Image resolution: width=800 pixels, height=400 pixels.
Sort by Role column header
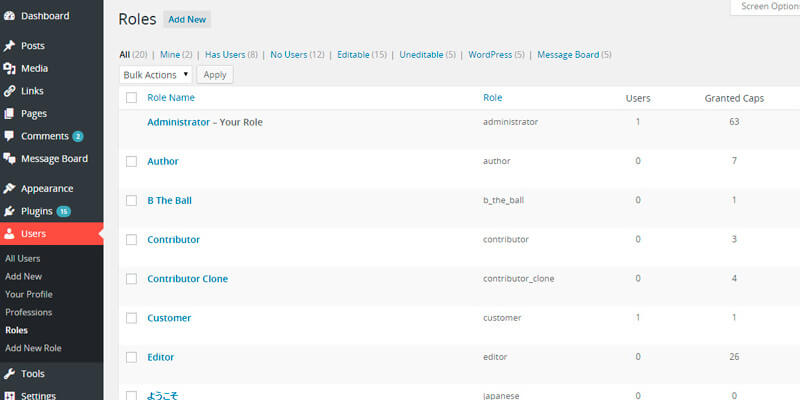coord(492,97)
